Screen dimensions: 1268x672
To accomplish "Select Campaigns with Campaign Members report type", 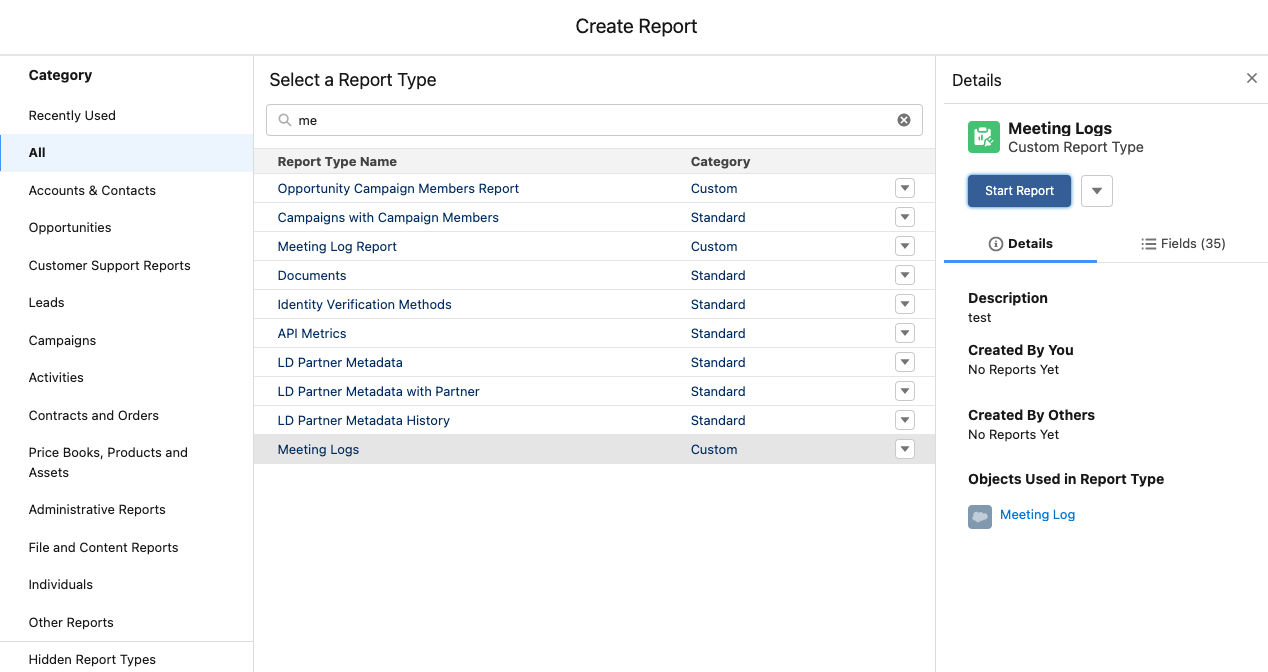I will coord(388,217).
